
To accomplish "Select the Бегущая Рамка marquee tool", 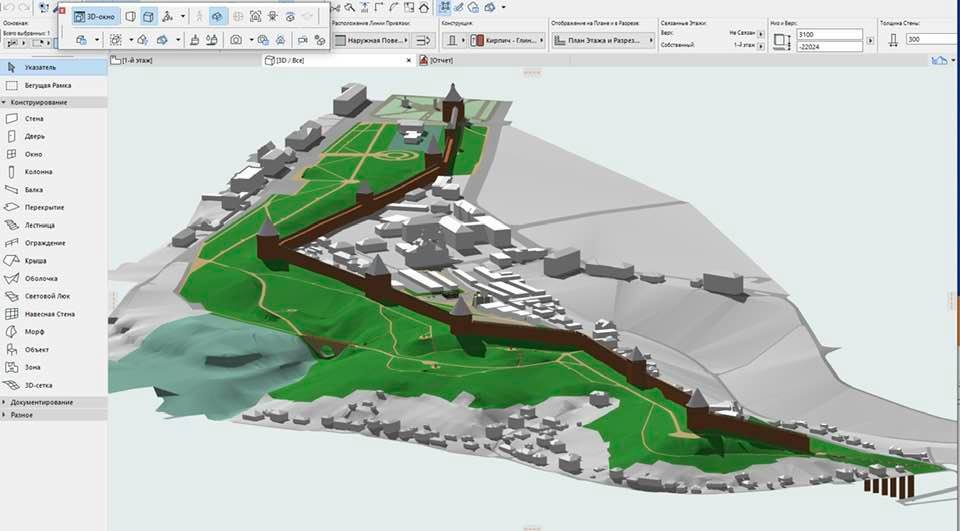I will (54, 85).
